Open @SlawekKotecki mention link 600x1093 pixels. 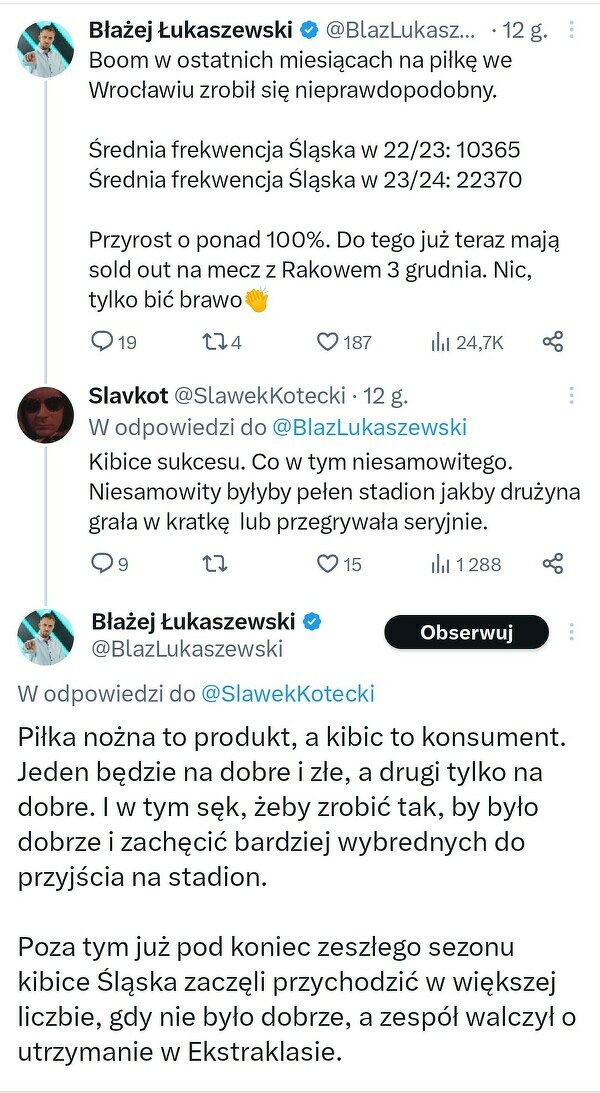[x=288, y=693]
